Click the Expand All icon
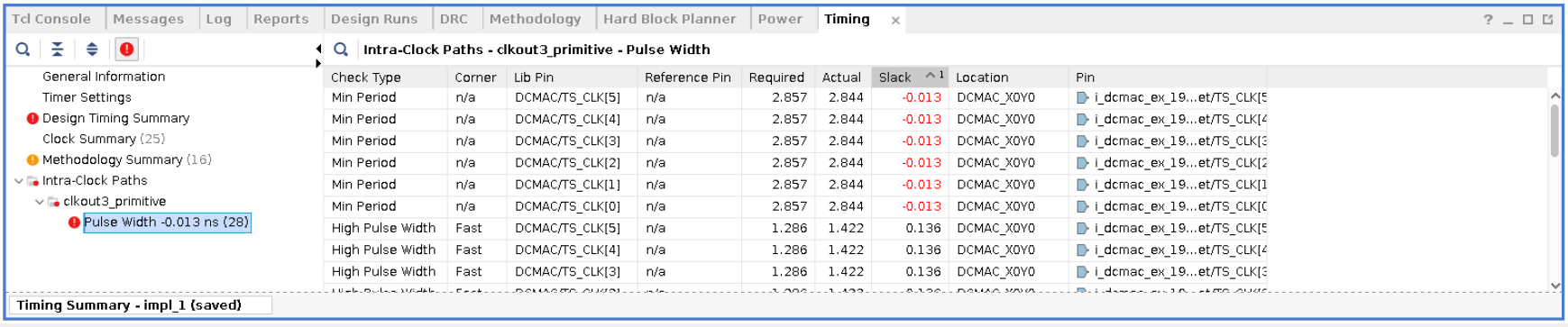The width and height of the screenshot is (1568, 327). (x=92, y=50)
